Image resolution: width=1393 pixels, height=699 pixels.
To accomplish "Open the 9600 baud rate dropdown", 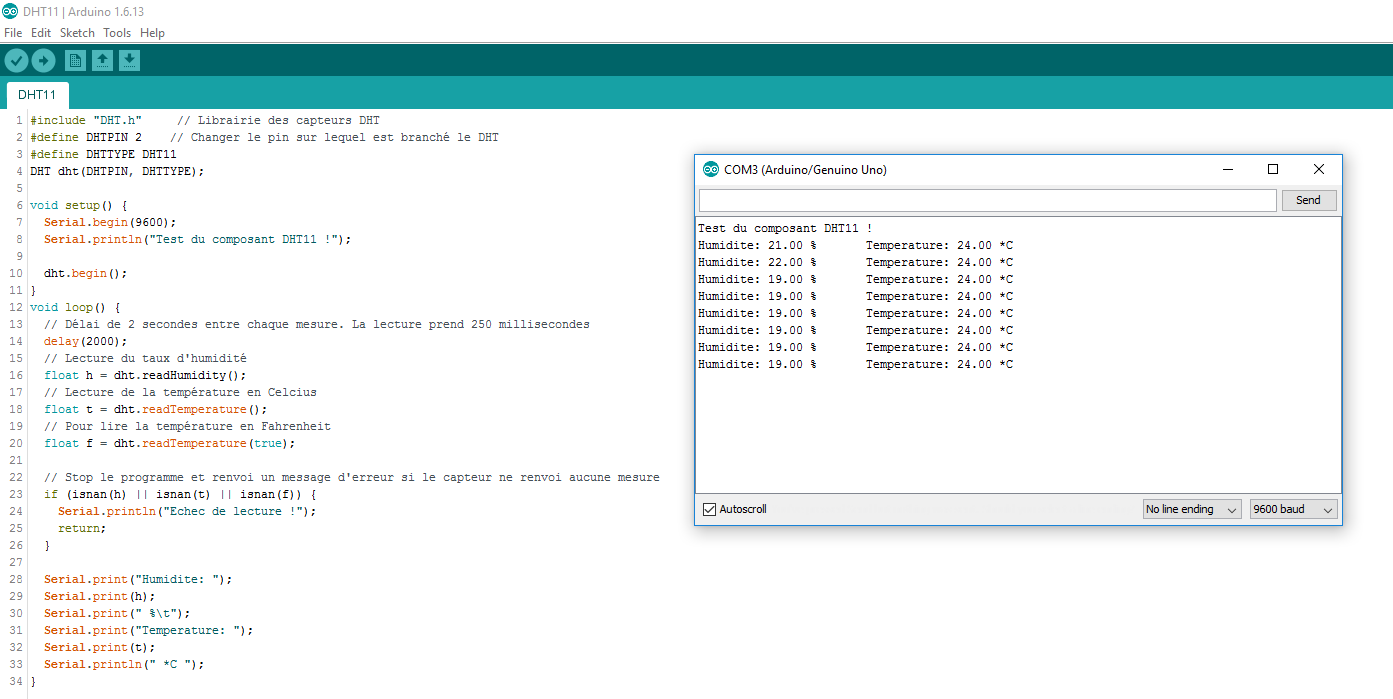I will [x=1293, y=509].
